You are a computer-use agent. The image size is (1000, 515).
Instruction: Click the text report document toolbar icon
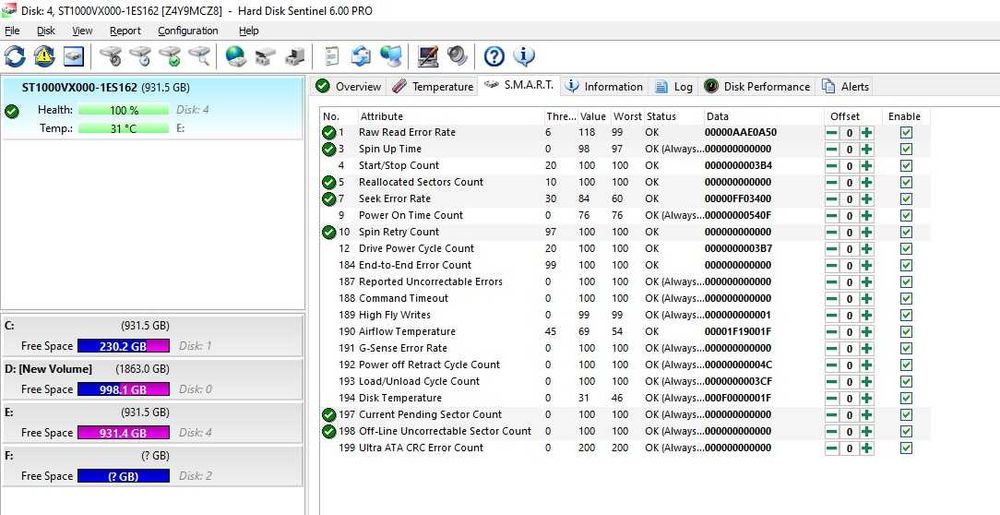point(331,56)
